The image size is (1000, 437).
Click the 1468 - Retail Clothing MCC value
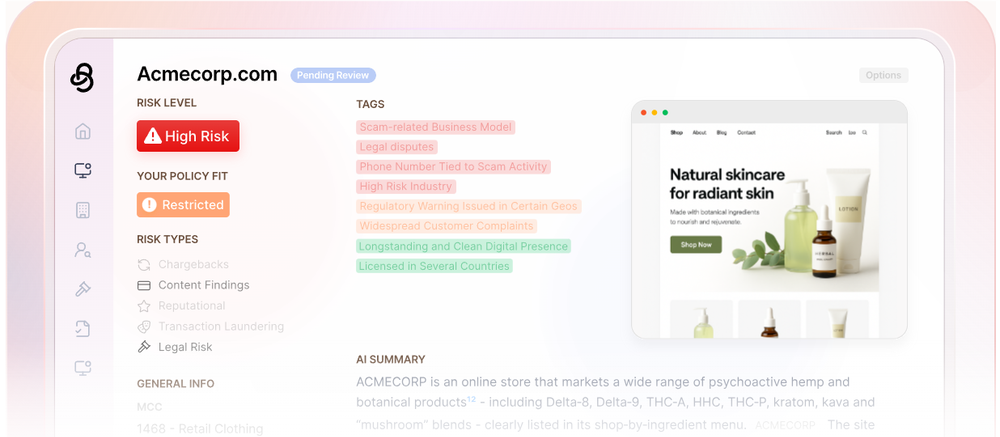coord(200,429)
